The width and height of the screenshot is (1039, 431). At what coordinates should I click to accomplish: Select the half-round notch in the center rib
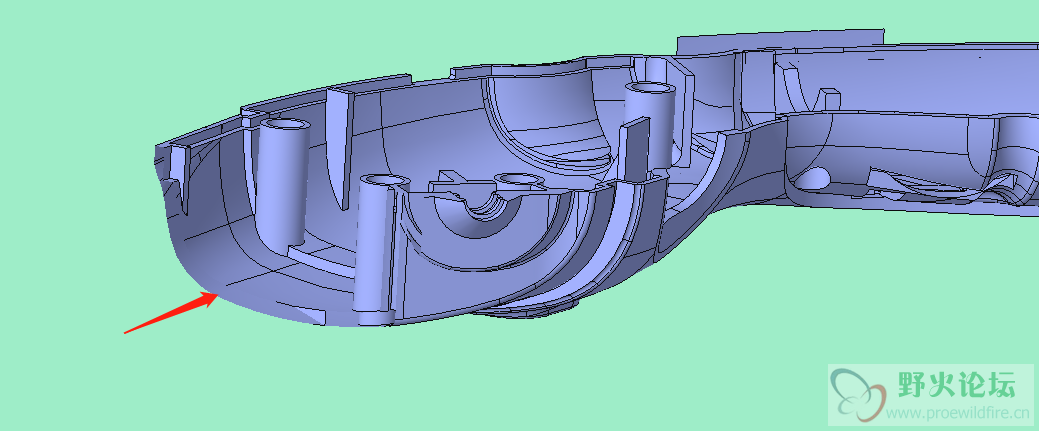tap(487, 206)
